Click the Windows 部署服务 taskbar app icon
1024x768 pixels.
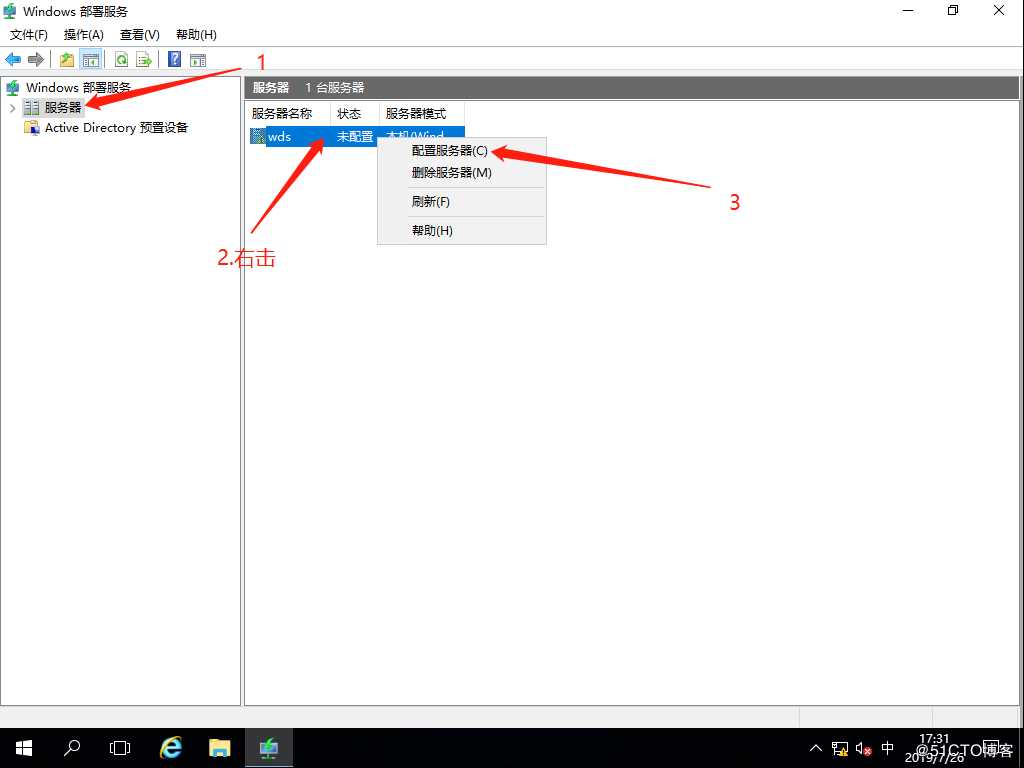tap(268, 748)
